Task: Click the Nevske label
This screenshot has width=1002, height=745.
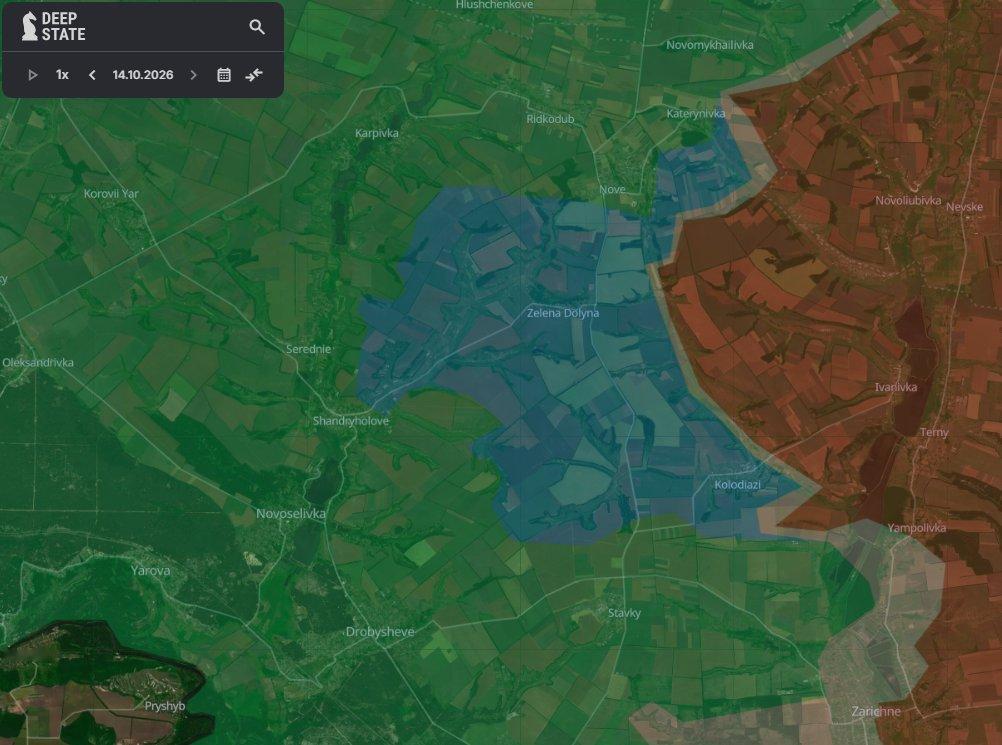Action: tap(964, 207)
